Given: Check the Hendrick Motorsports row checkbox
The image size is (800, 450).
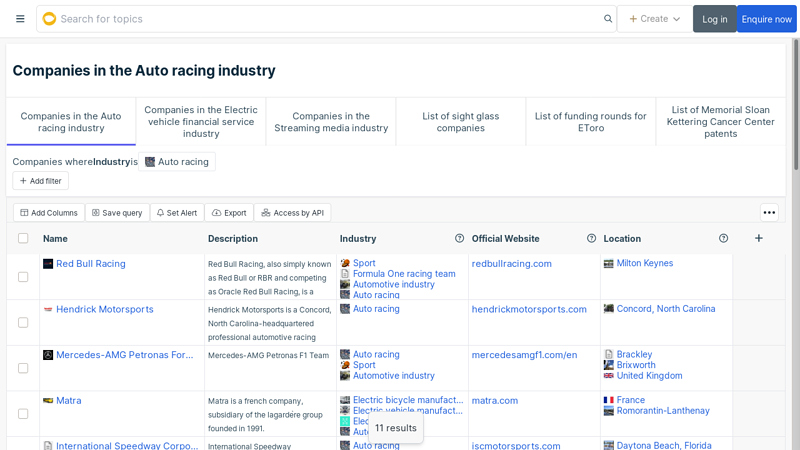Looking at the screenshot, I should point(23,322).
